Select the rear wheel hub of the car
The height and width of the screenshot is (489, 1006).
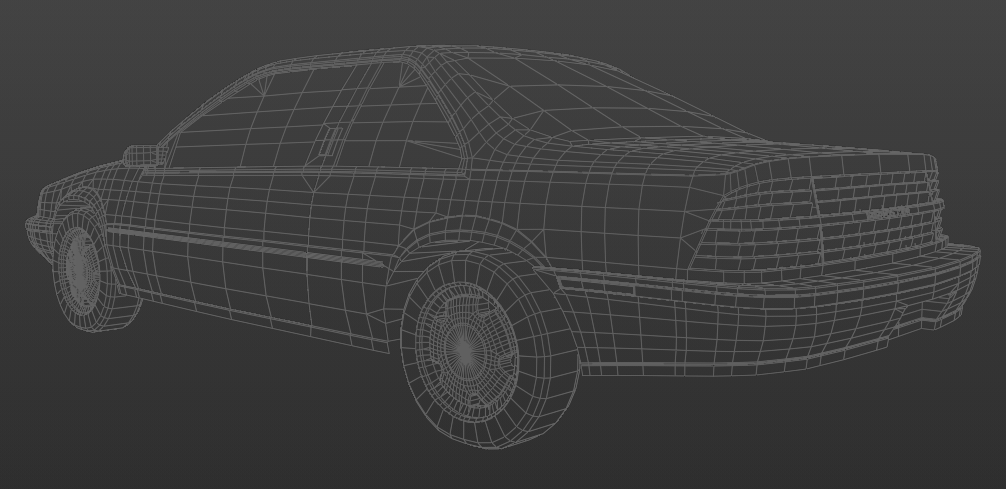466,350
